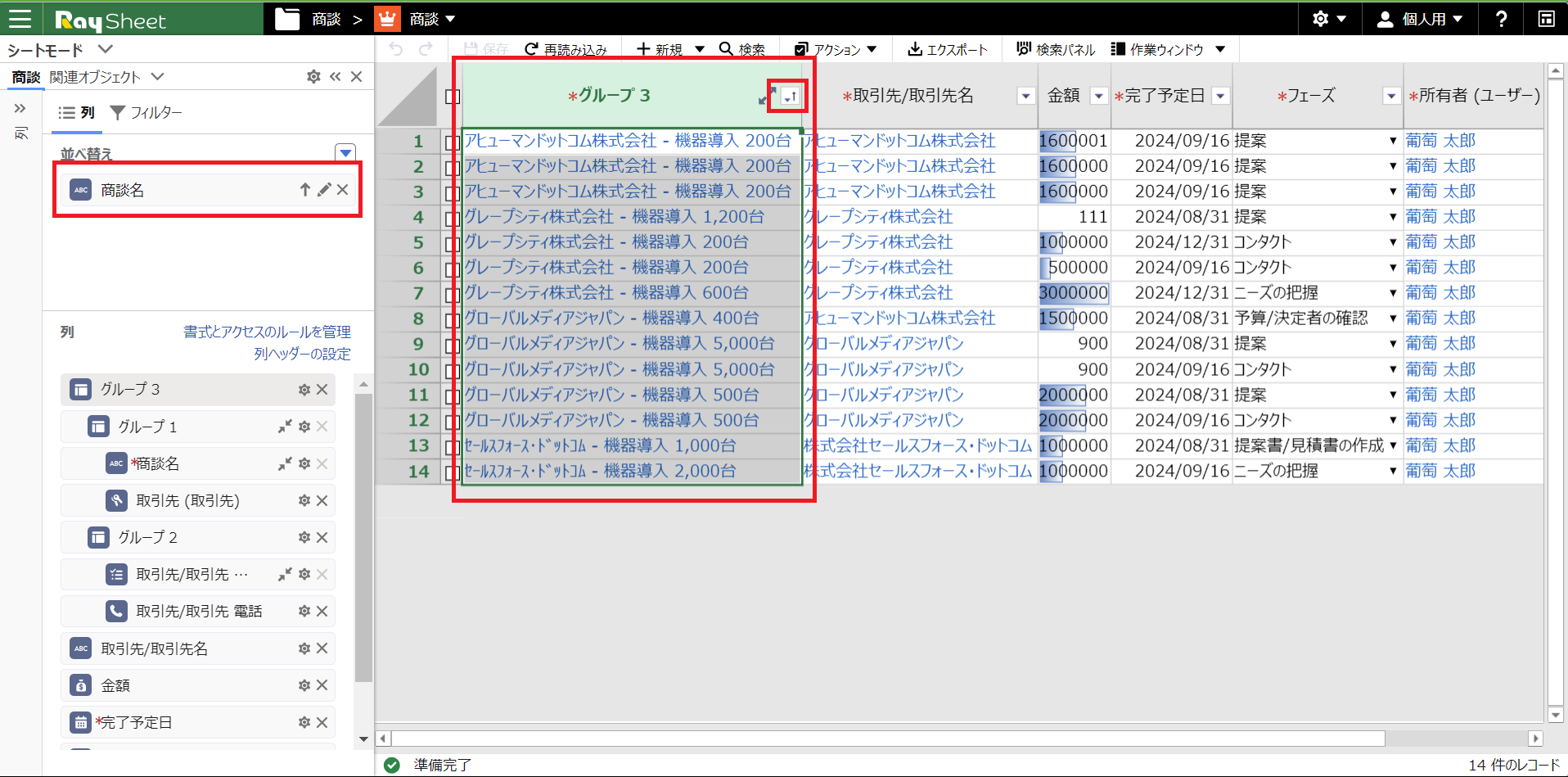Click the 検索 search button
This screenshot has width=1568, height=777.
click(741, 49)
